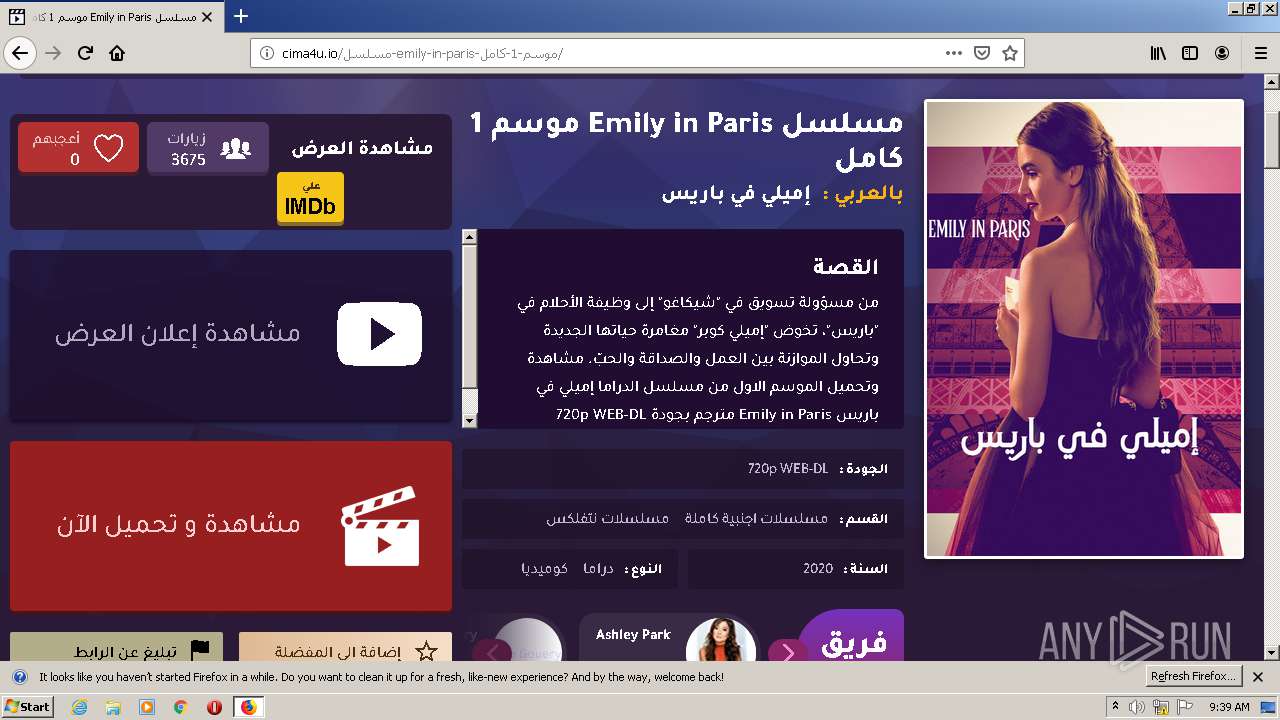Image resolution: width=1280 pixels, height=720 pixels.
Task: Click the story box scrollbar thumb
Action: (470, 315)
